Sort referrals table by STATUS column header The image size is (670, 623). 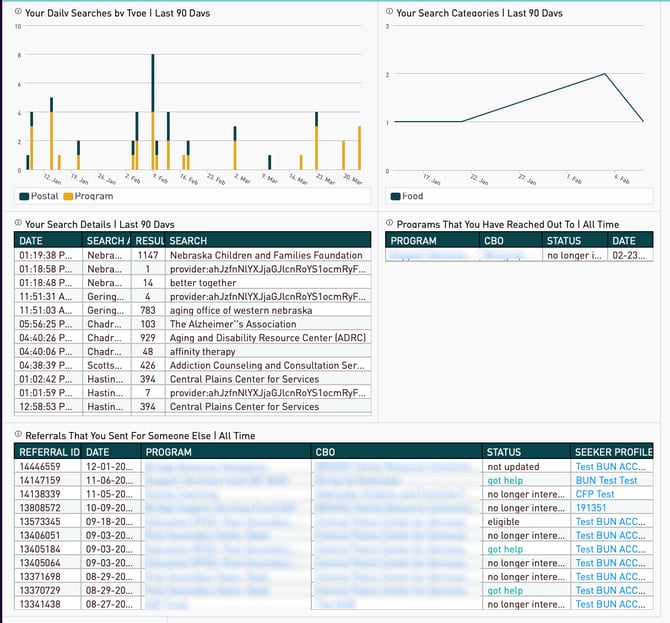[x=505, y=452]
